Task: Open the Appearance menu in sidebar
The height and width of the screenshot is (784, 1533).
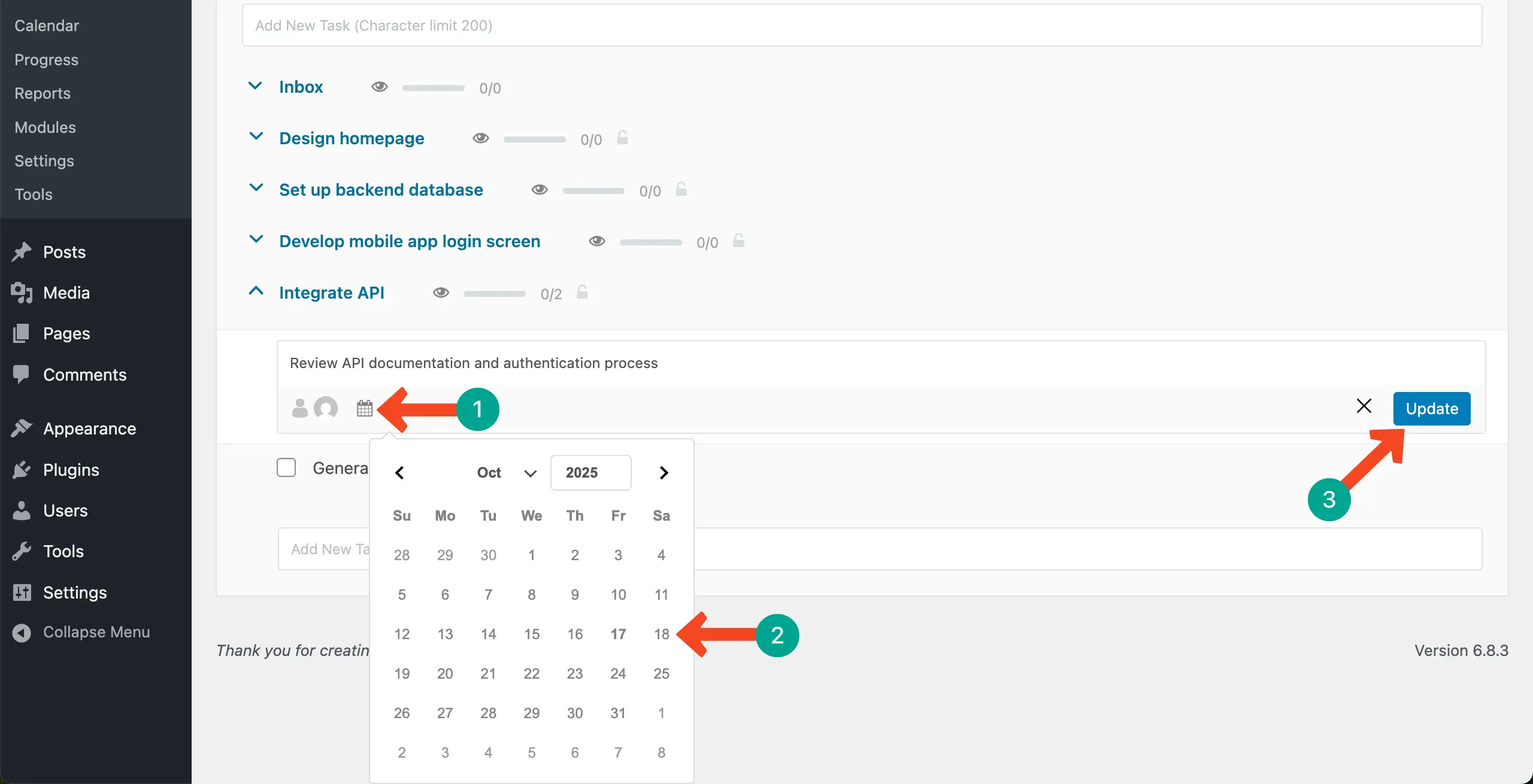Action: (x=89, y=429)
